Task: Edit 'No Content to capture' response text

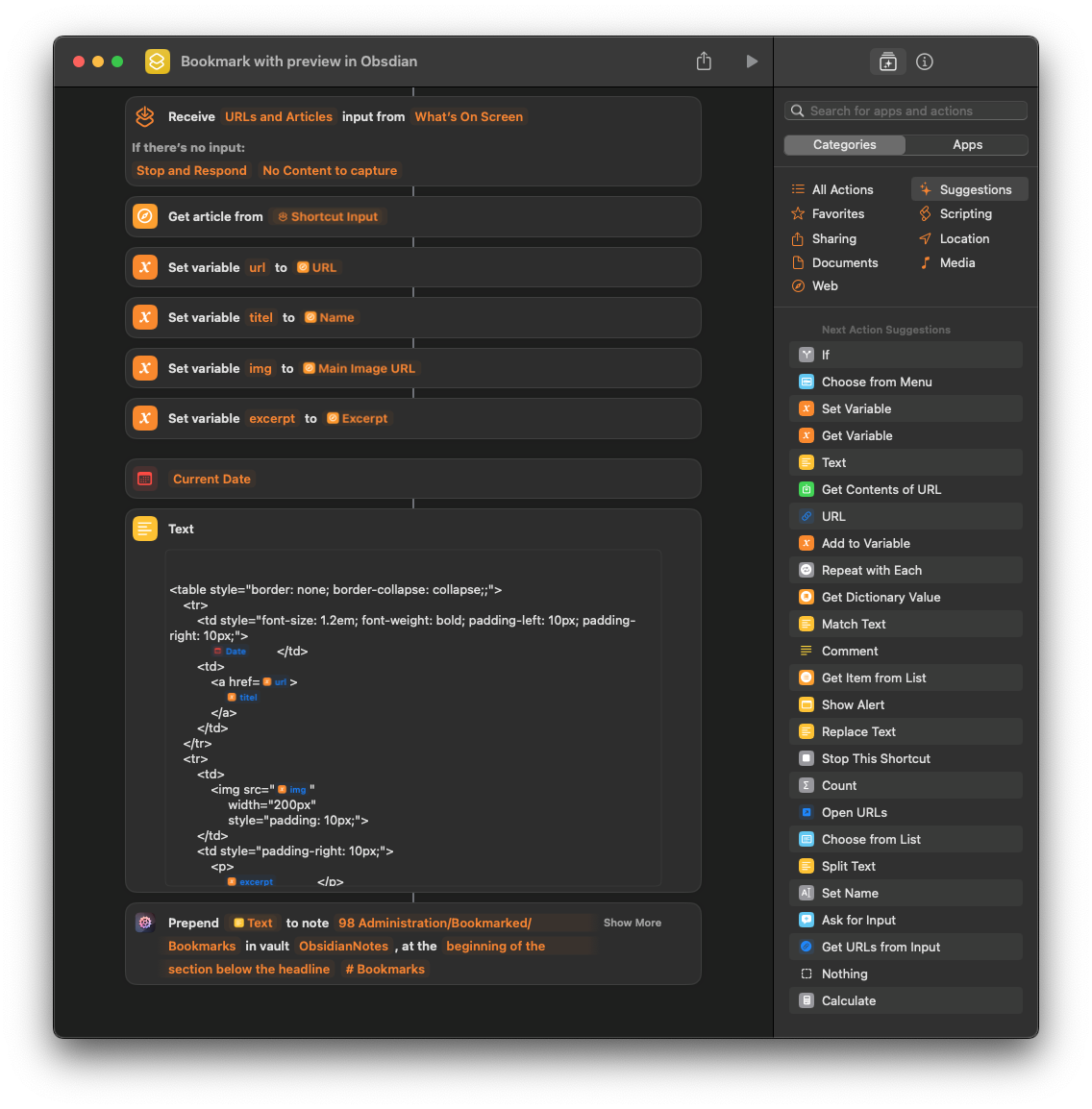Action: pyautogui.click(x=330, y=170)
